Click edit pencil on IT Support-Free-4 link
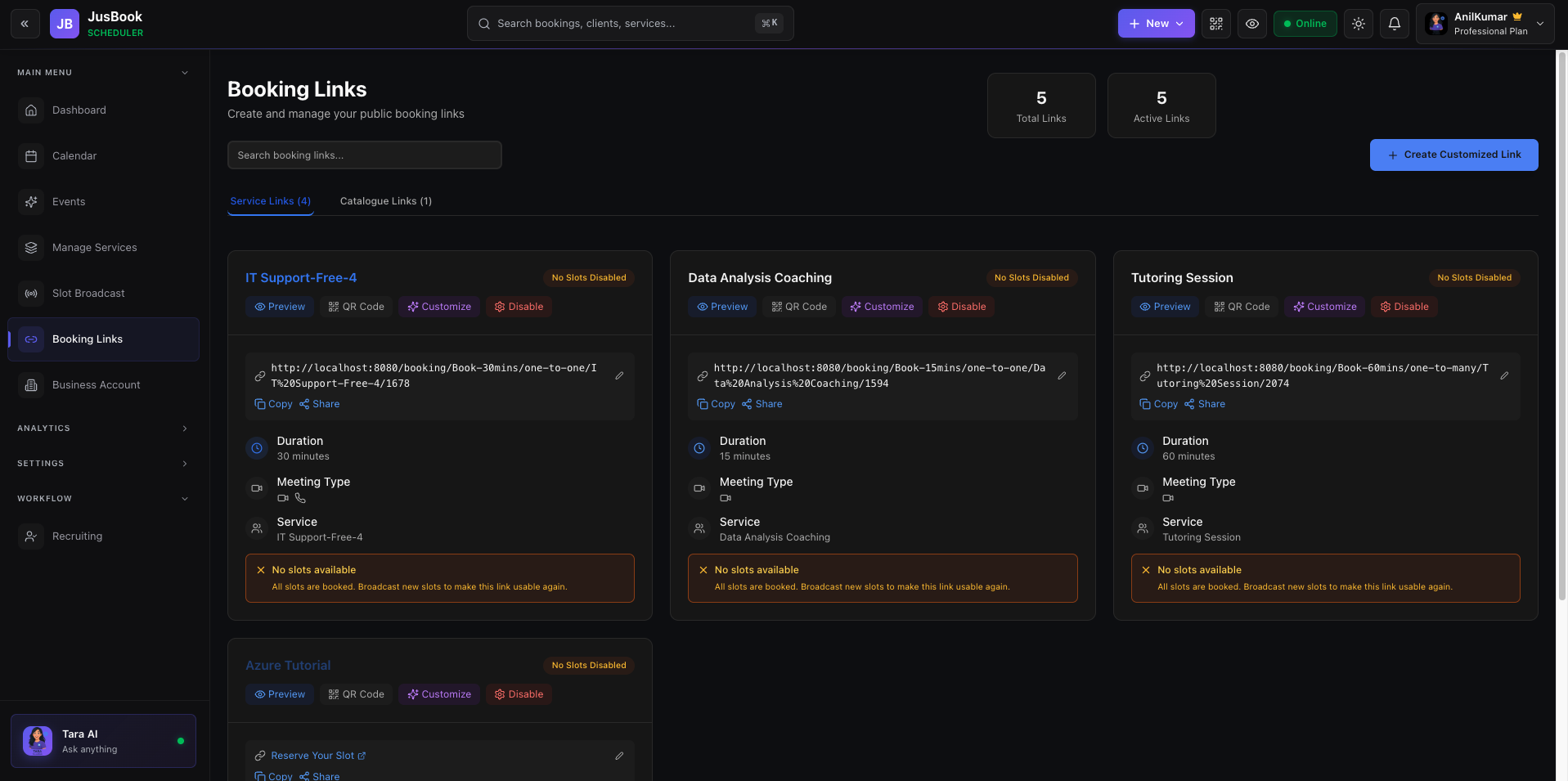Viewport: 1568px width, 781px height. point(619,376)
